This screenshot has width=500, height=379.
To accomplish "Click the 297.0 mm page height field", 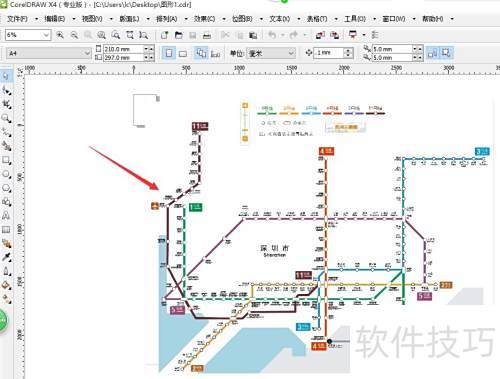I will (x=123, y=58).
